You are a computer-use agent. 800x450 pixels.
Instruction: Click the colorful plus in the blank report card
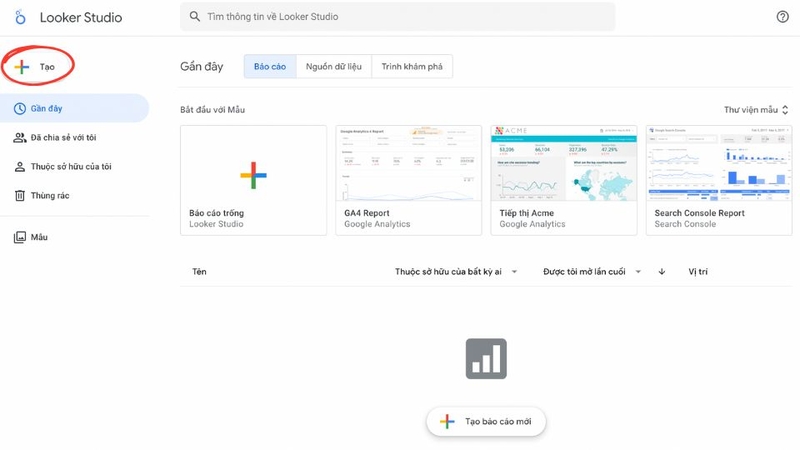click(254, 175)
